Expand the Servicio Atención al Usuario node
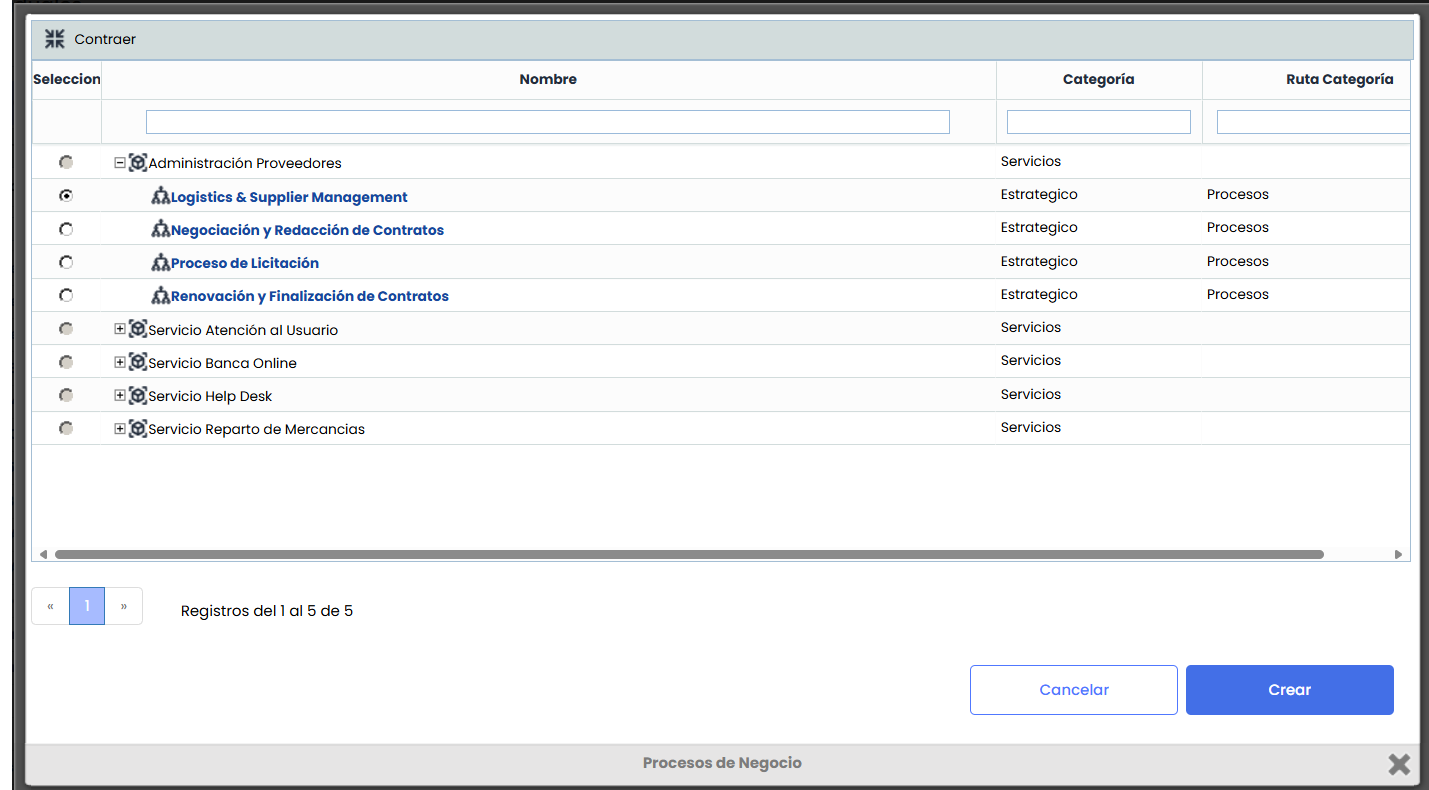The image size is (1429, 790). pos(120,329)
